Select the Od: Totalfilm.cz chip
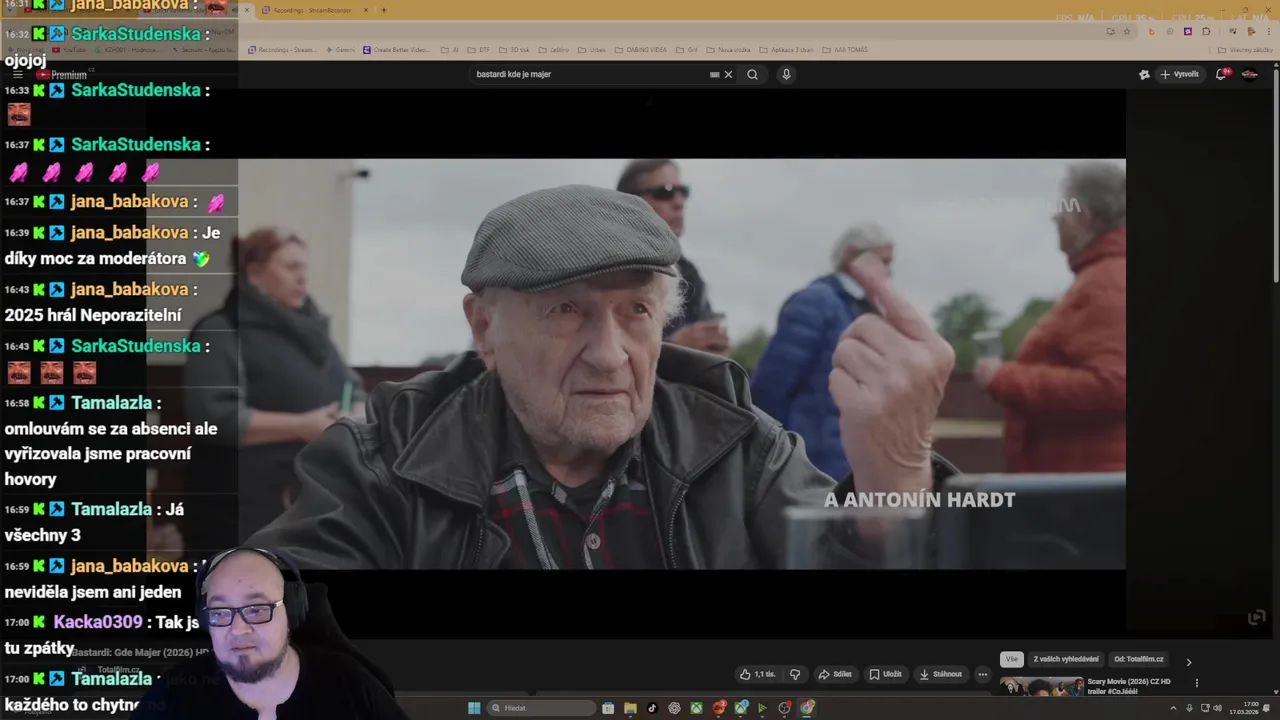The height and width of the screenshot is (720, 1280). [1139, 659]
